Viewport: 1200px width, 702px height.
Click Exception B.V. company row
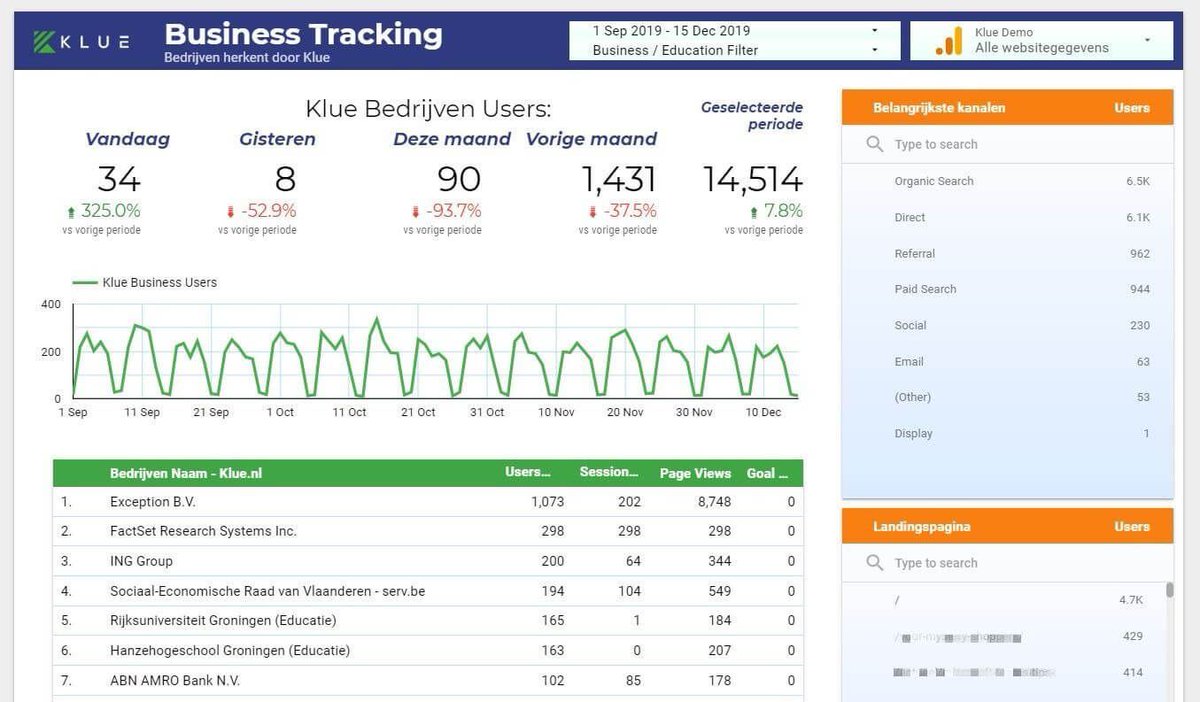(x=428, y=501)
